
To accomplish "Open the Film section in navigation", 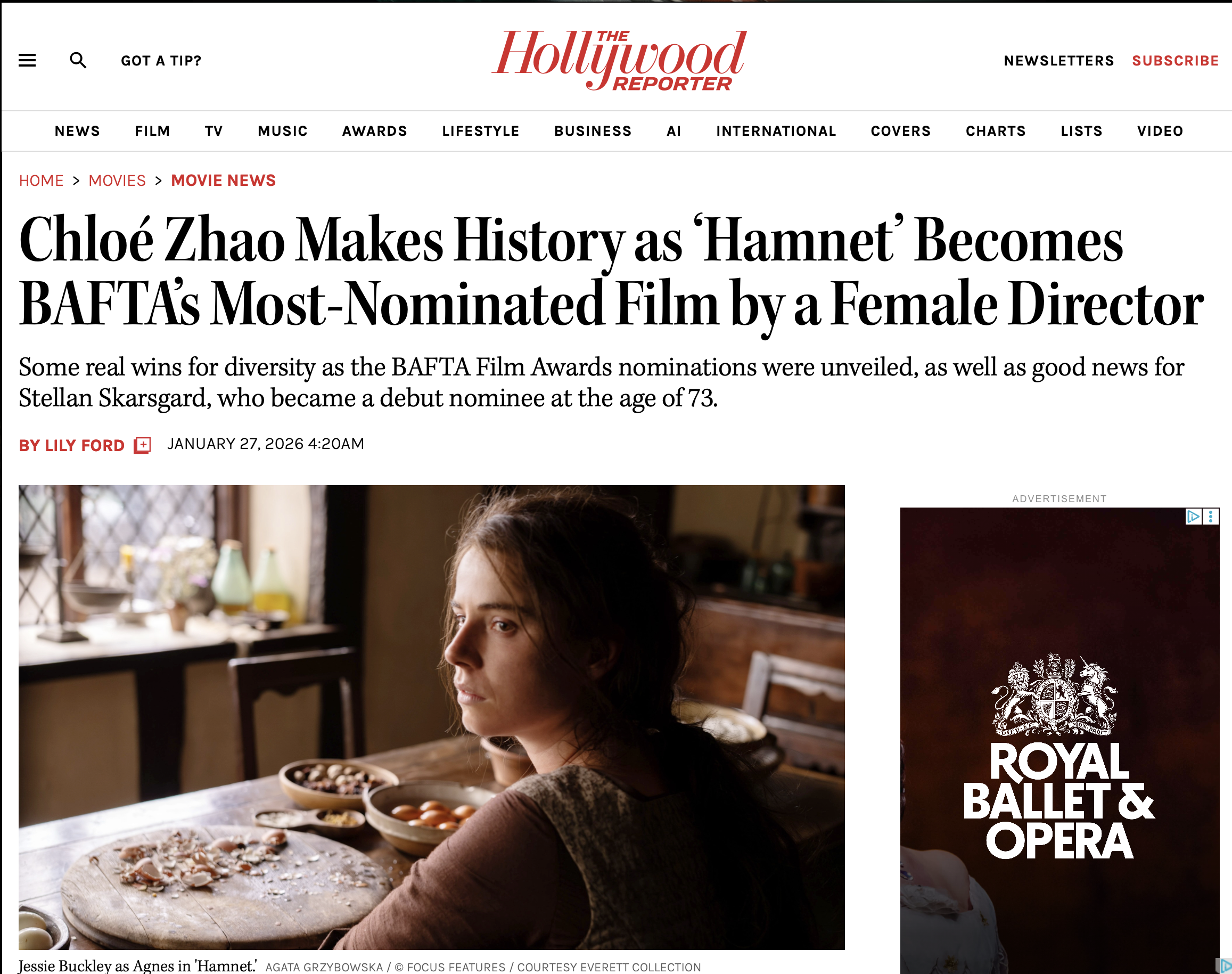I will tap(153, 131).
